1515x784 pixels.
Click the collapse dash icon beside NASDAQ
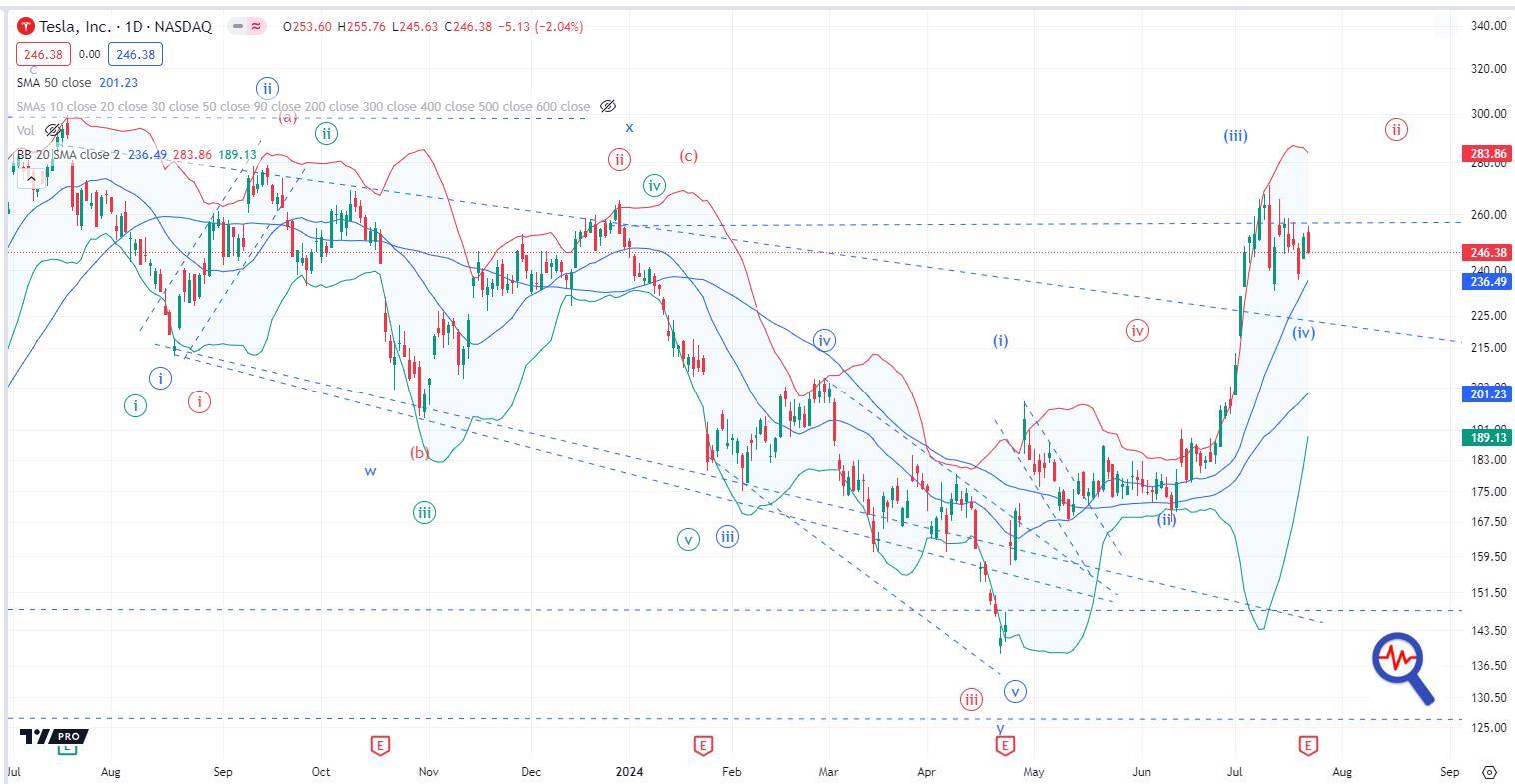click(238, 27)
